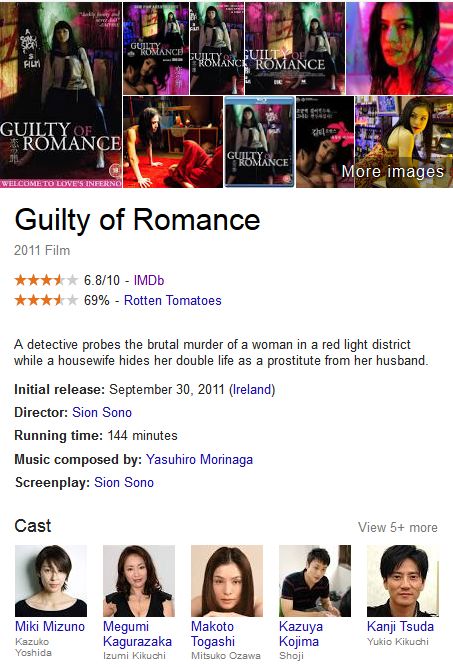This screenshot has height=667, width=453.
Task: Open Megumi Kagurazaka name link
Action: pyautogui.click(x=137, y=634)
